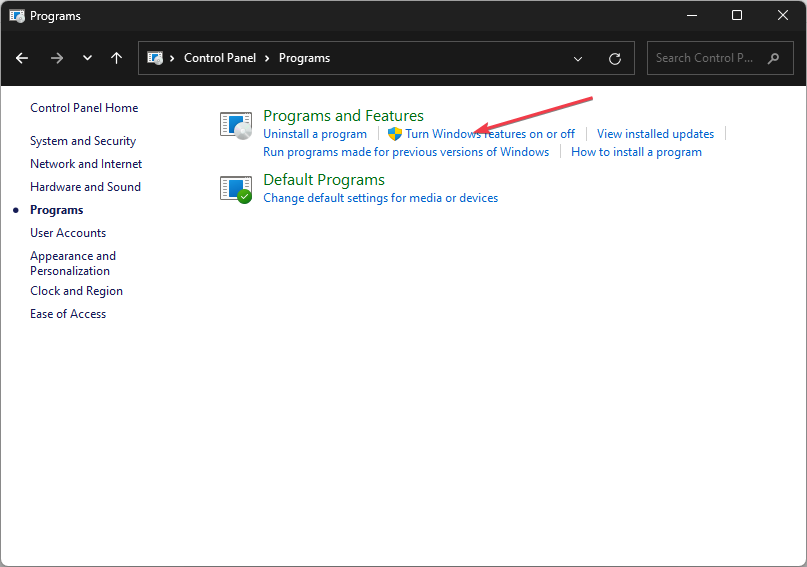Viewport: 807px width, 567px height.
Task: Go back with the left arrow button
Action: (22, 58)
